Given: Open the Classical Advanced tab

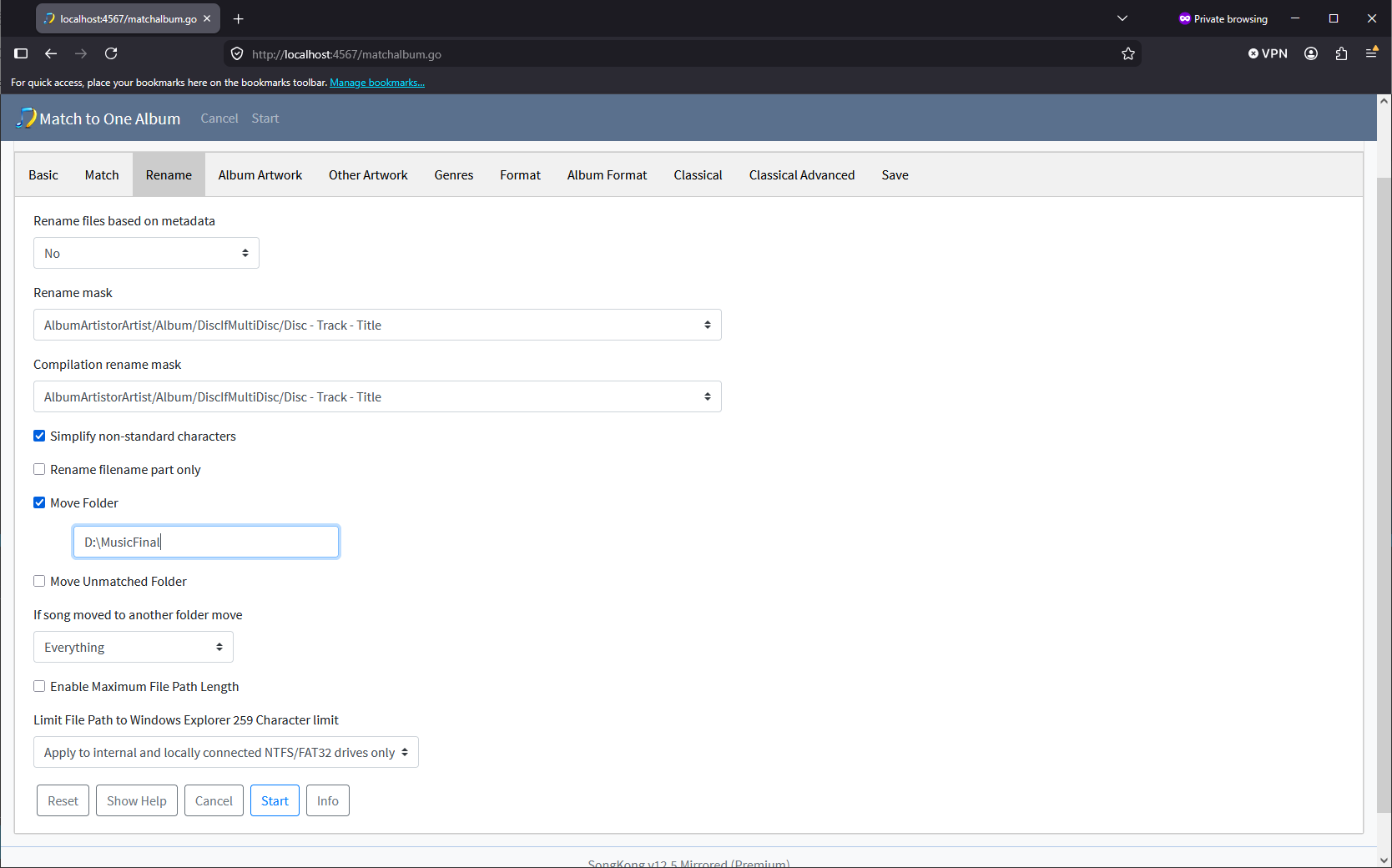Looking at the screenshot, I should [x=802, y=174].
